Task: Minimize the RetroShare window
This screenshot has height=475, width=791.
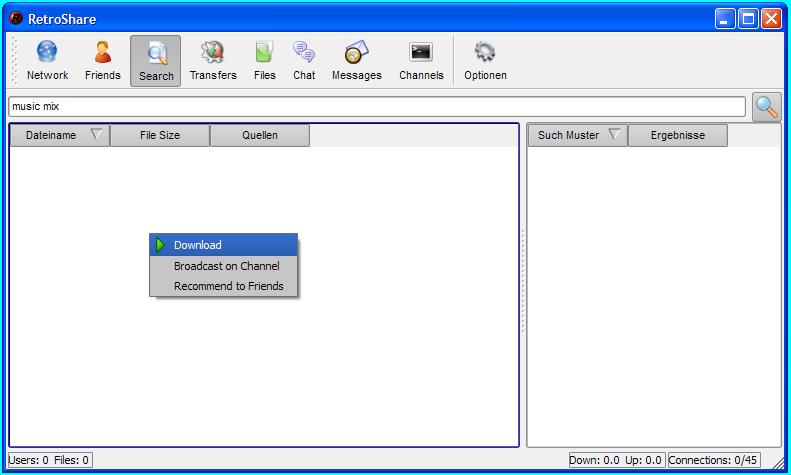Action: (724, 19)
